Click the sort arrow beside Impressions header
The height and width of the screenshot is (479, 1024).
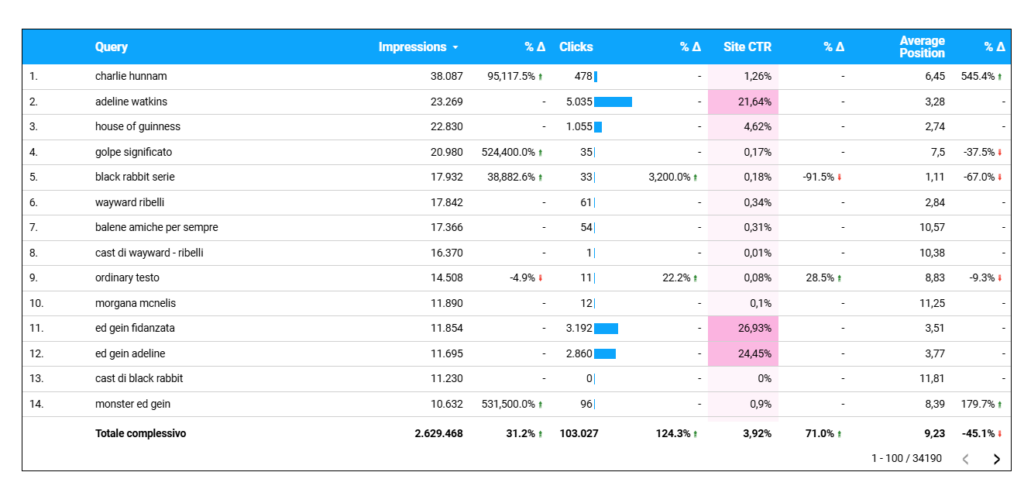(456, 47)
